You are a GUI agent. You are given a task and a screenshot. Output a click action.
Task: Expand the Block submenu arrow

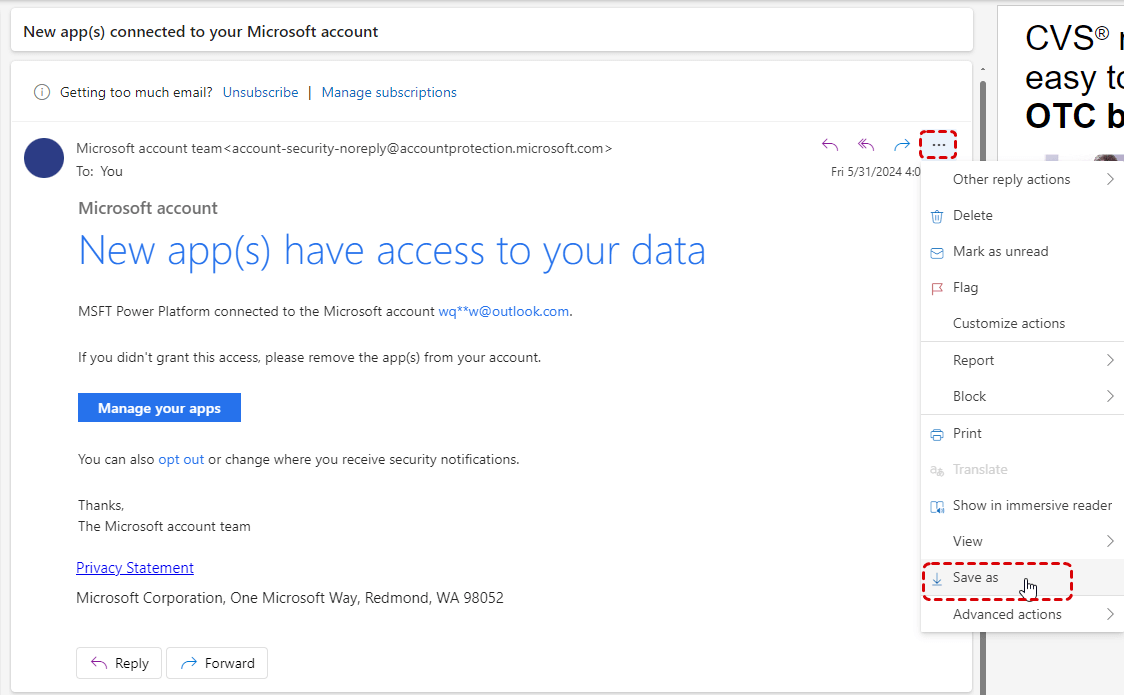[x=1110, y=396]
